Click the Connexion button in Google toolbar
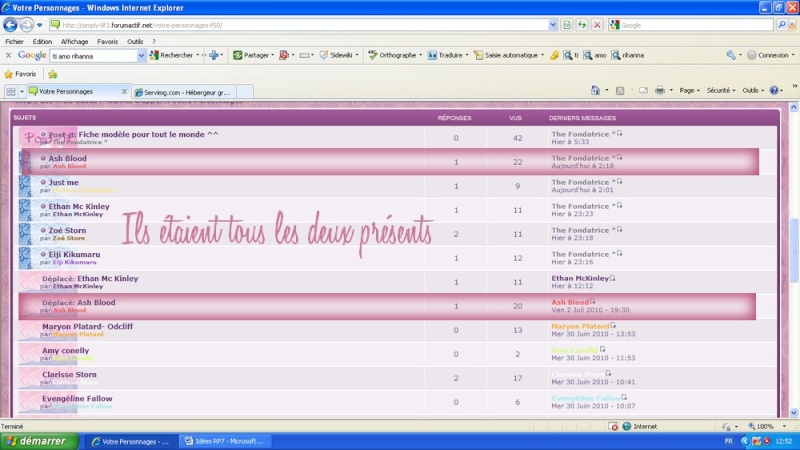The image size is (800, 450). (x=768, y=55)
